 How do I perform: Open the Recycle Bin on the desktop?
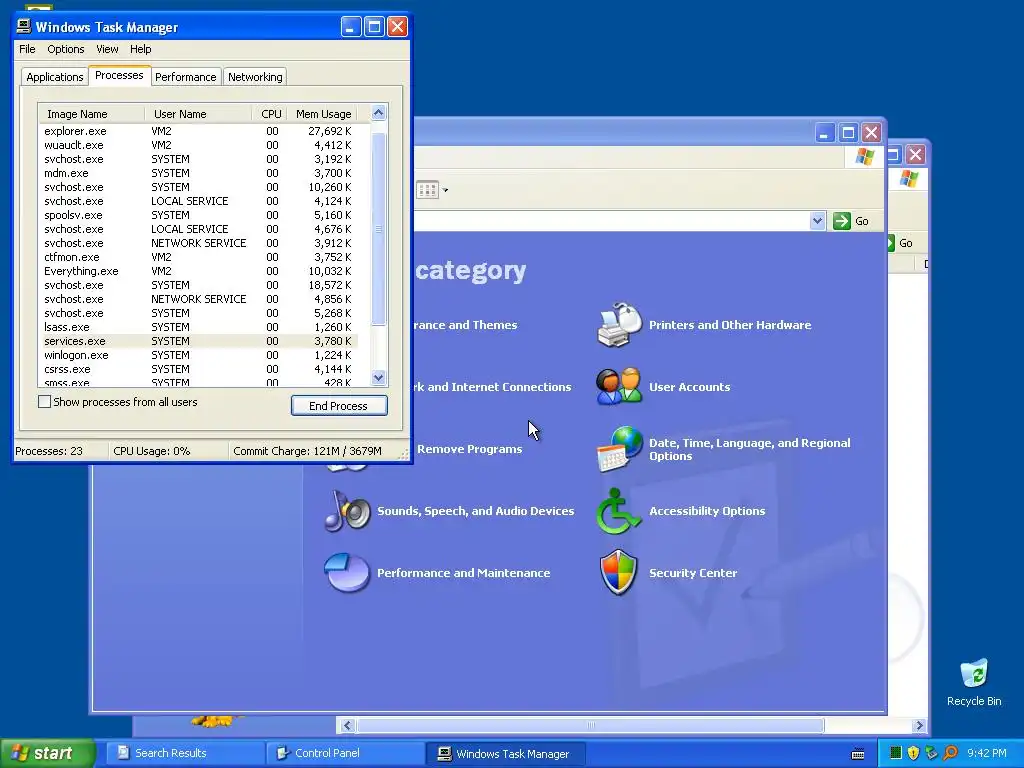point(974,683)
